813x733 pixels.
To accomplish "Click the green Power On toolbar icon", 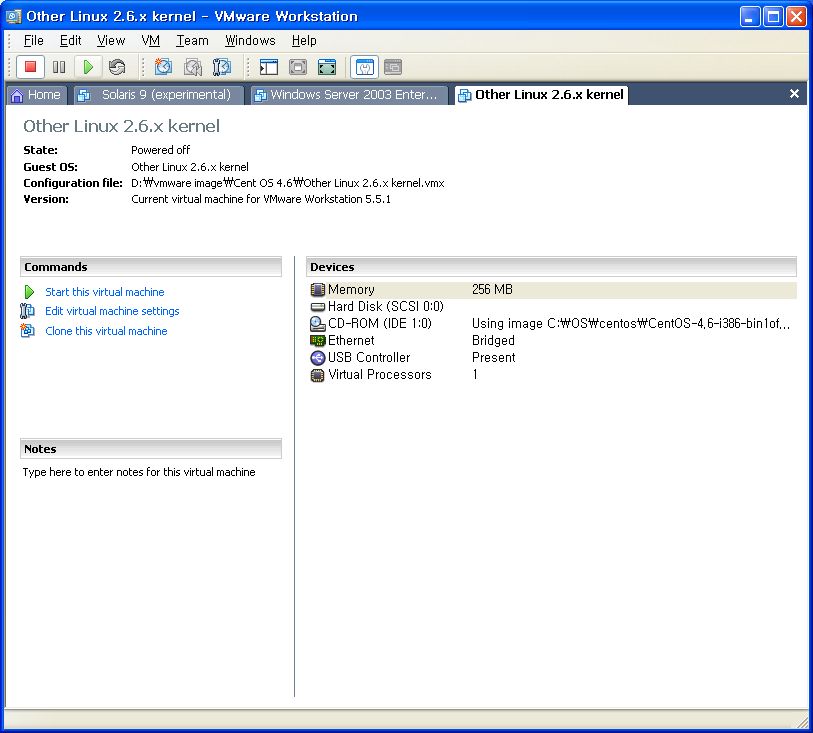I will (x=88, y=67).
